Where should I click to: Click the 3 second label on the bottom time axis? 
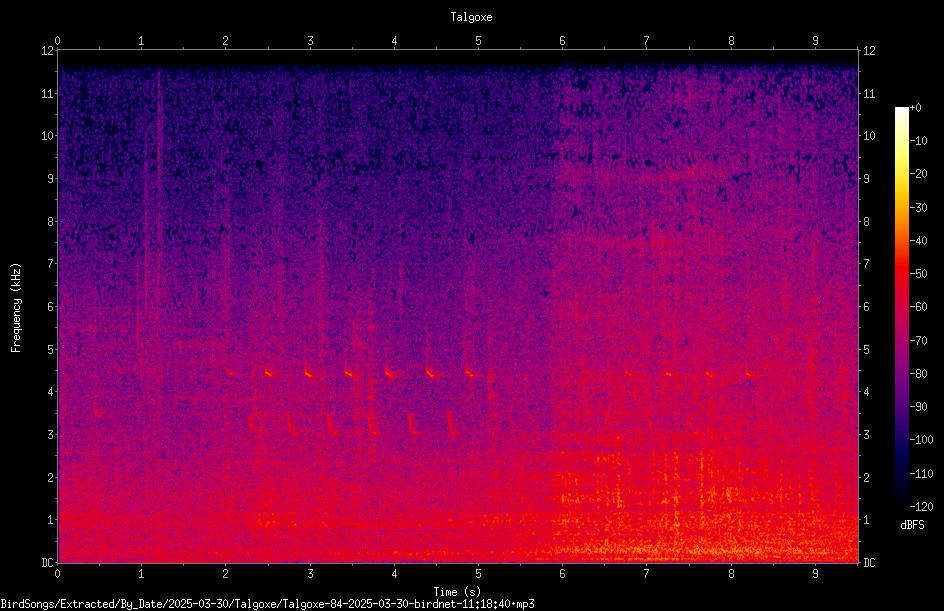[310, 574]
